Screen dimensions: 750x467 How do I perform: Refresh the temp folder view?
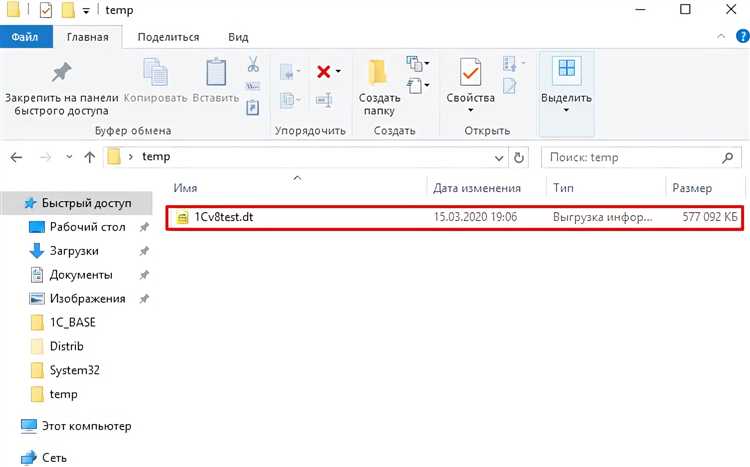tap(519, 157)
